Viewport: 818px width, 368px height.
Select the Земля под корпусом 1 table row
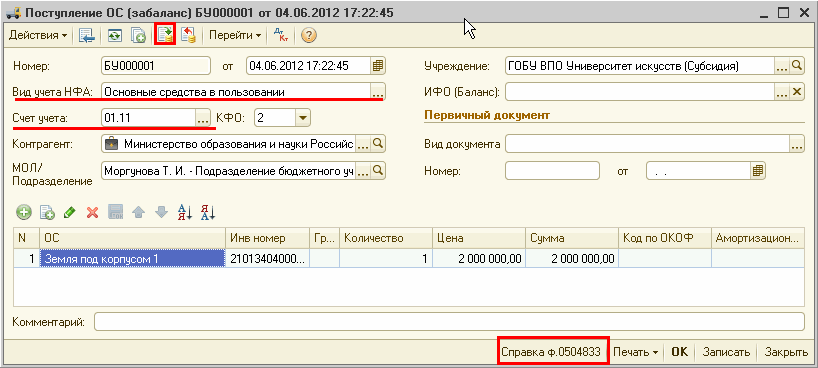pos(408,258)
